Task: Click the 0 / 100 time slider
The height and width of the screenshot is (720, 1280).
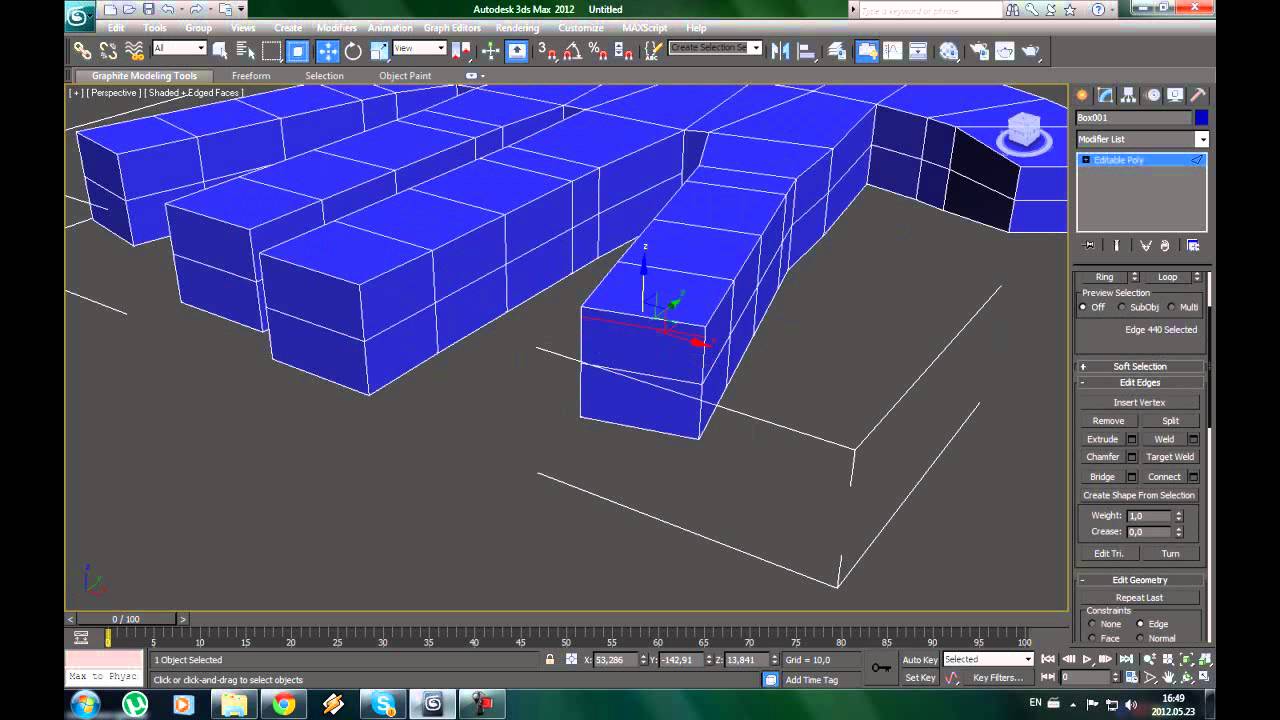Action: pos(126,620)
